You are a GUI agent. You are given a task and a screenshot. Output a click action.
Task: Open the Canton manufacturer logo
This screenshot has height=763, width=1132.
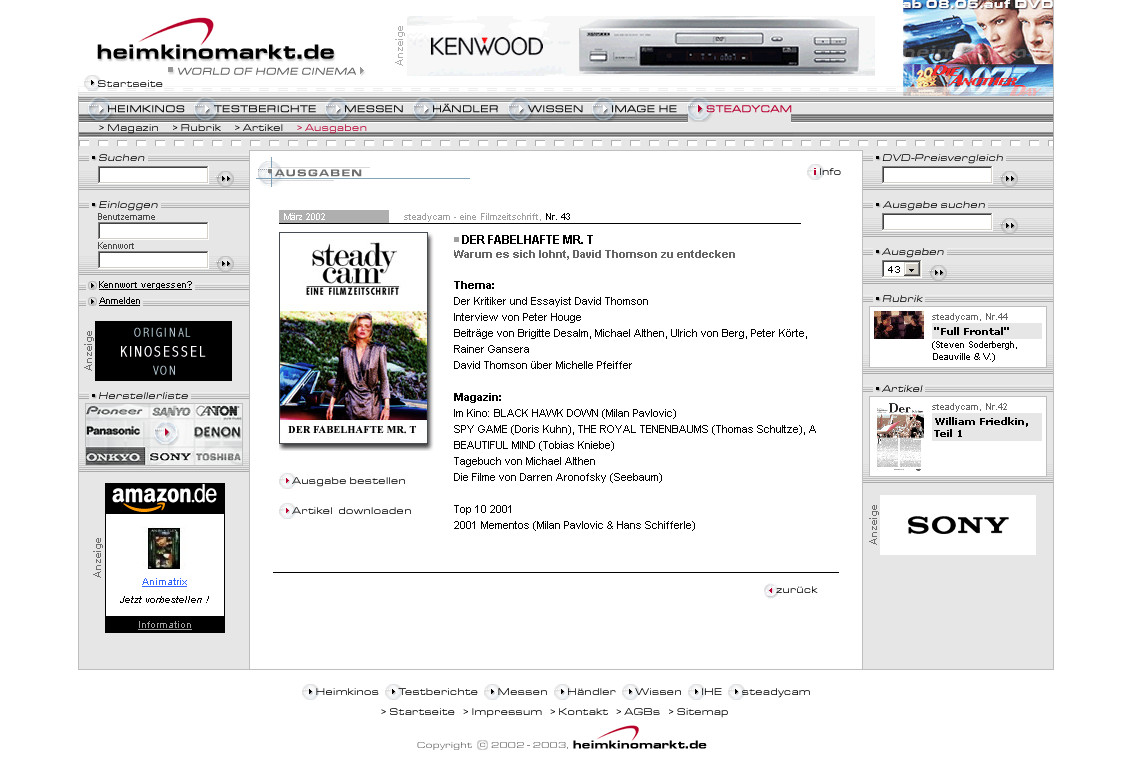pos(218,411)
